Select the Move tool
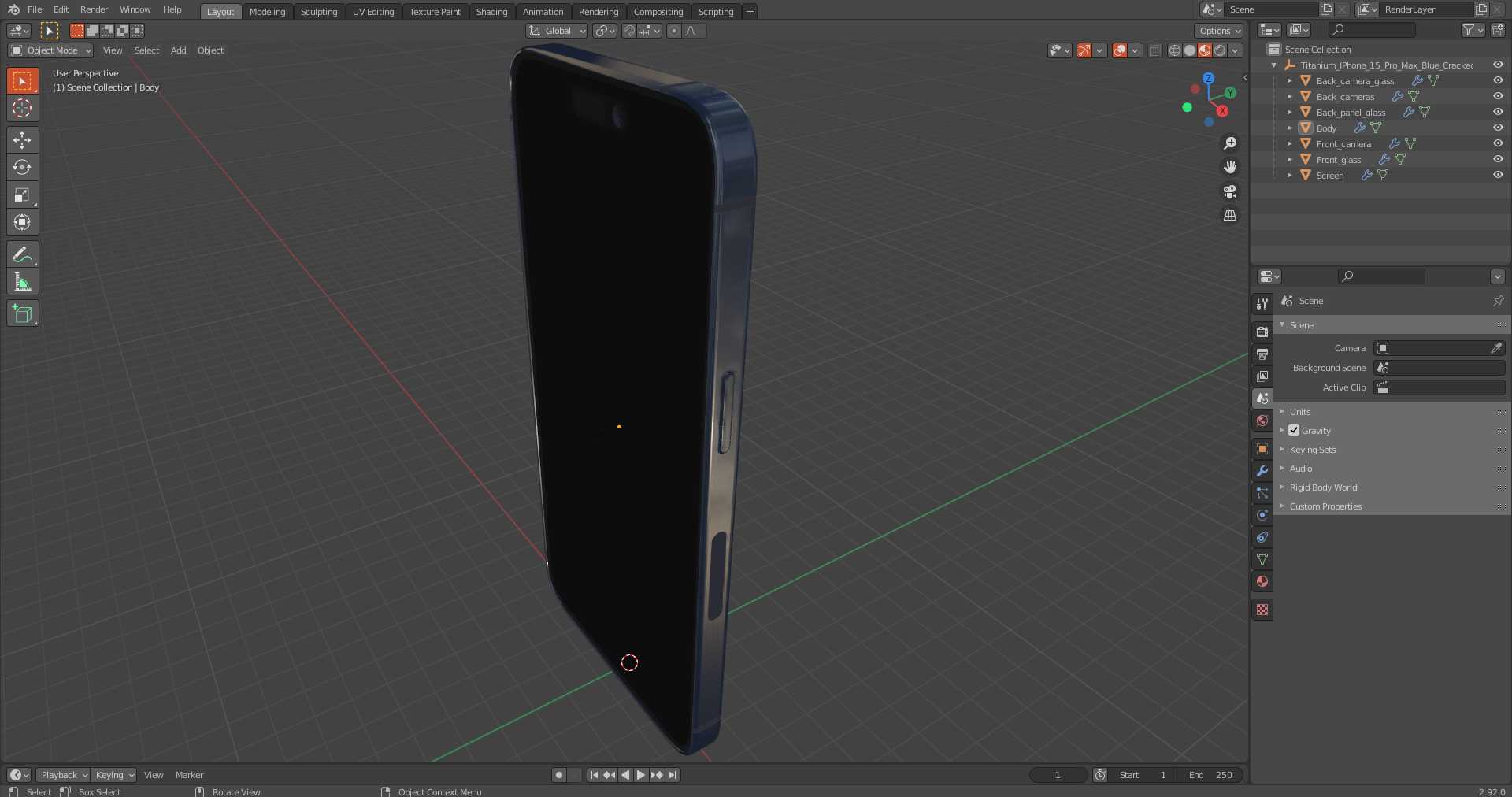The image size is (1512, 797). click(23, 139)
